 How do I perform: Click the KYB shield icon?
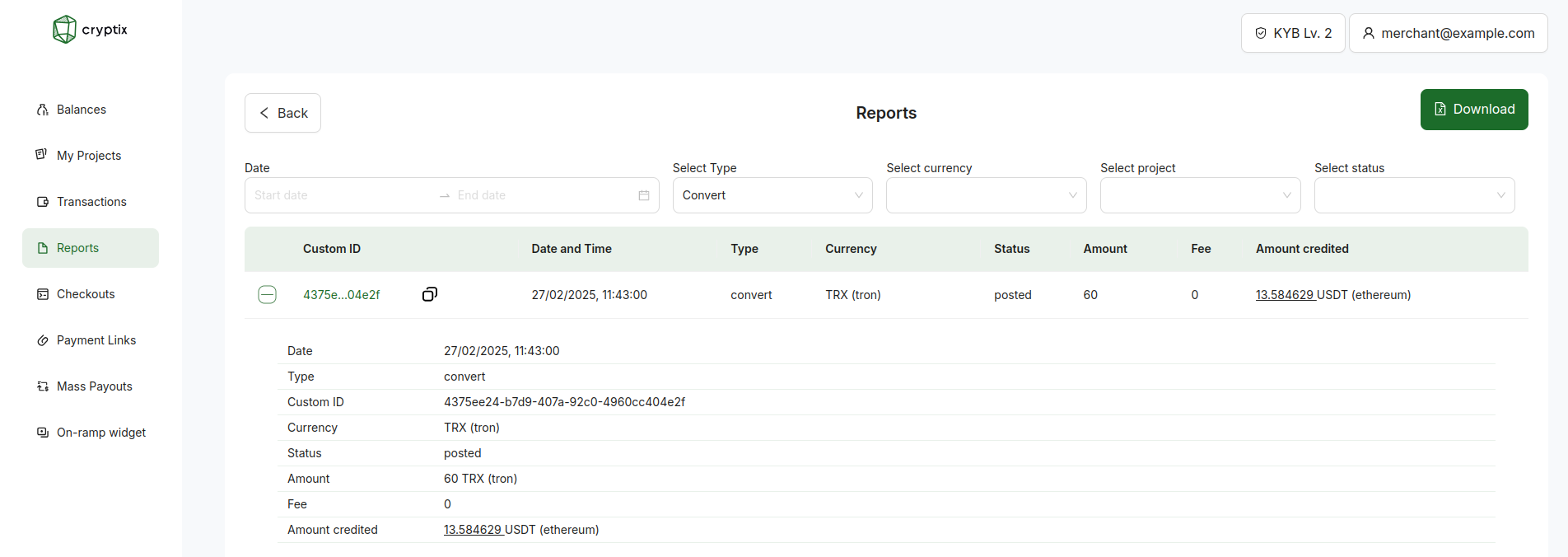pyautogui.click(x=1261, y=33)
